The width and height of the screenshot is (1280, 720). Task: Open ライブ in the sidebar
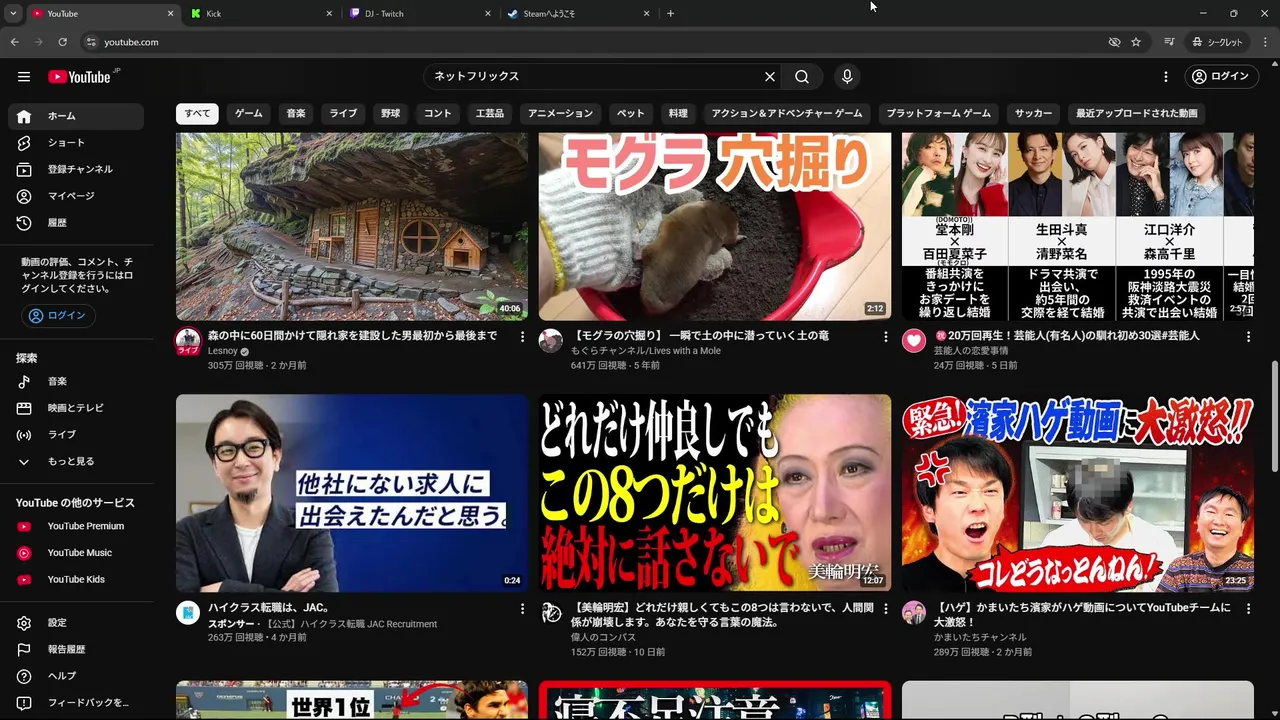click(76, 435)
